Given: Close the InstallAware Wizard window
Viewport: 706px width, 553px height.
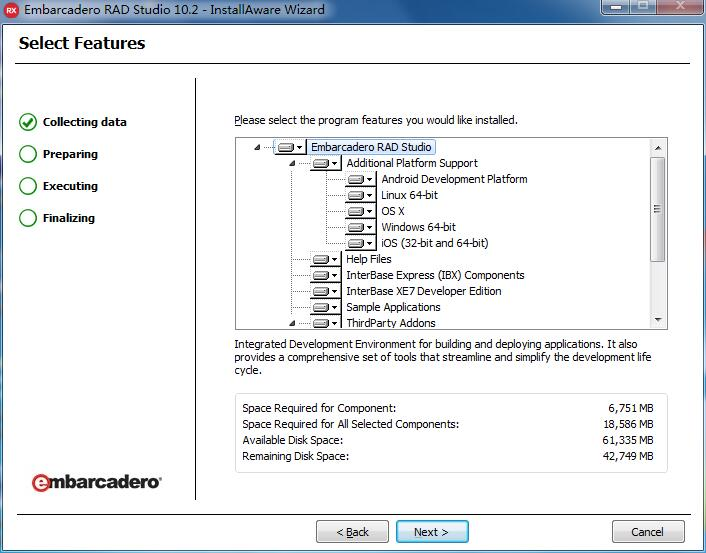Looking at the screenshot, I should (x=681, y=7).
